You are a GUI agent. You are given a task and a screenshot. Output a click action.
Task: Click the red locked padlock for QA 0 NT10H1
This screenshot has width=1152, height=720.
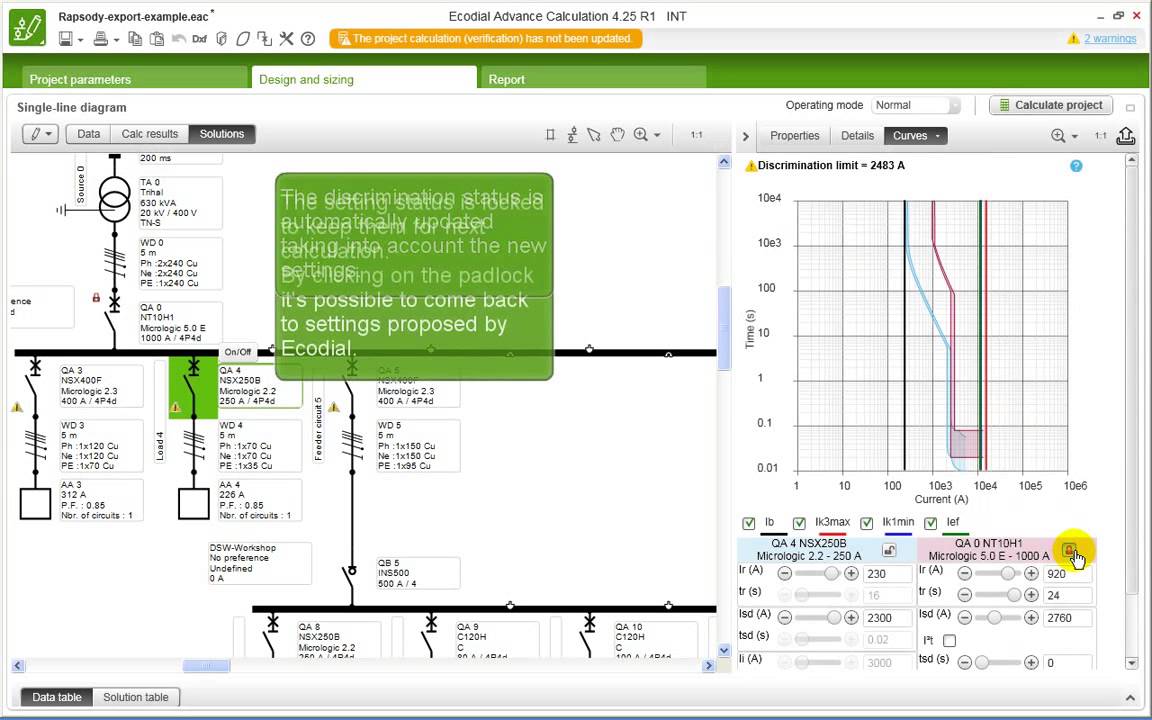coord(1069,550)
